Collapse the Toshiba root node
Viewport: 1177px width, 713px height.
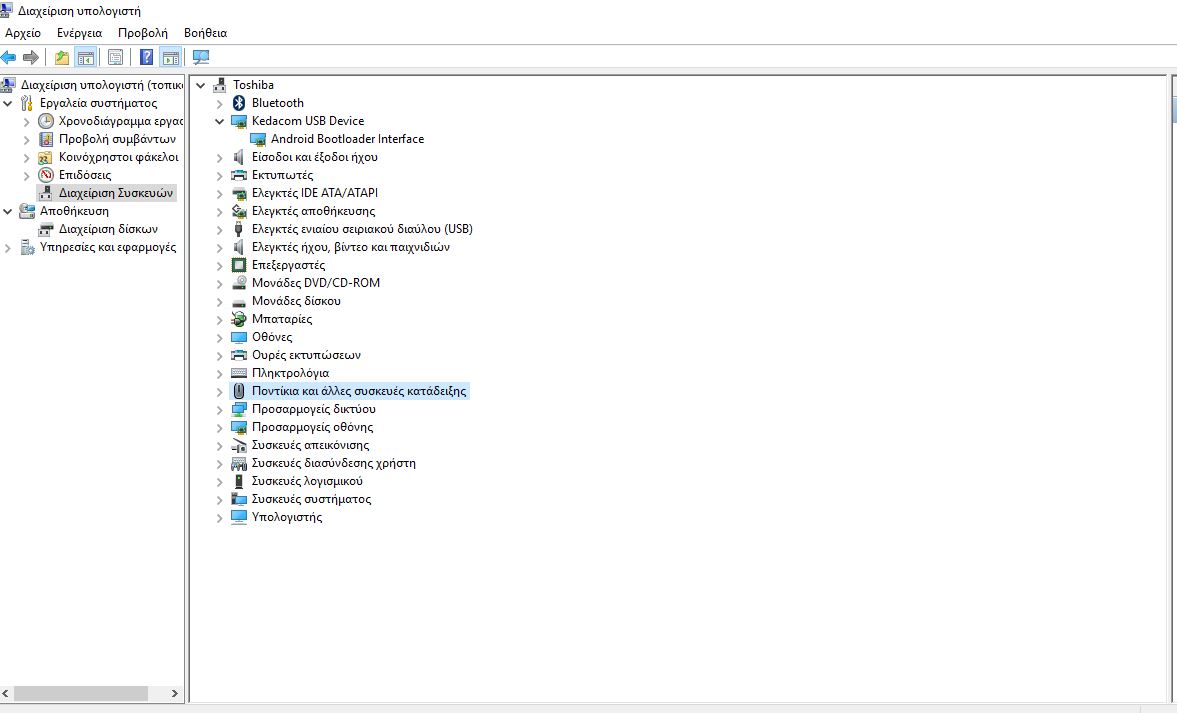pyautogui.click(x=201, y=85)
